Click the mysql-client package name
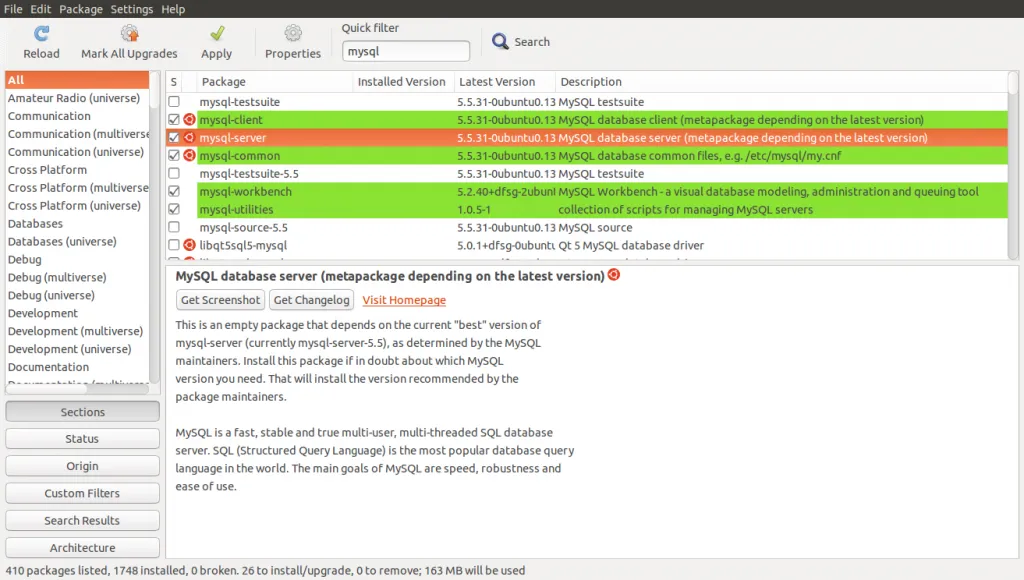This screenshot has width=1024, height=580. (231, 120)
